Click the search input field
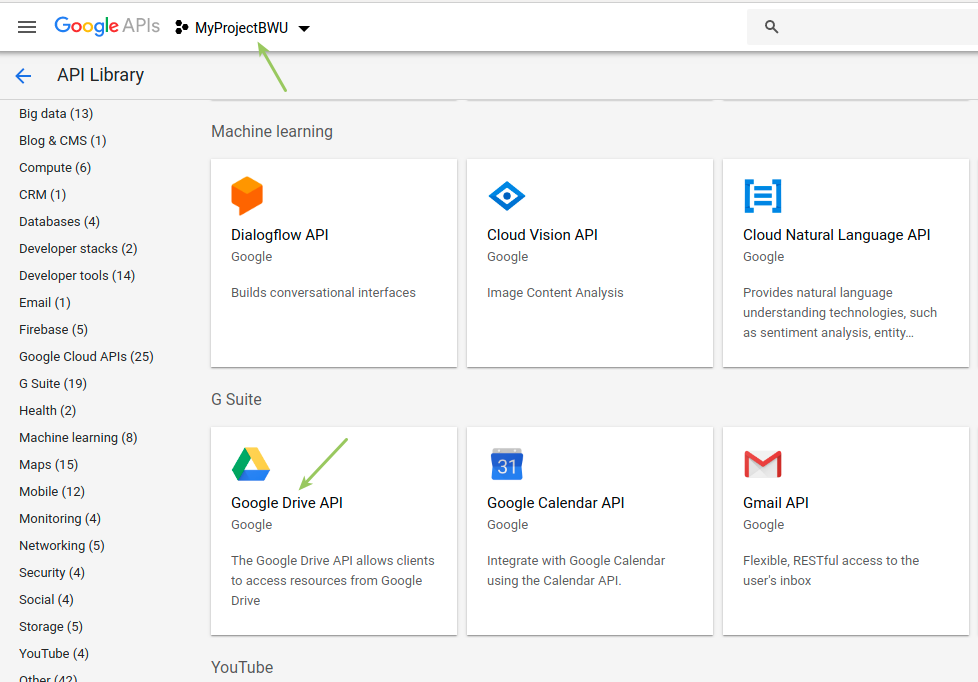This screenshot has width=978, height=682. [860, 27]
